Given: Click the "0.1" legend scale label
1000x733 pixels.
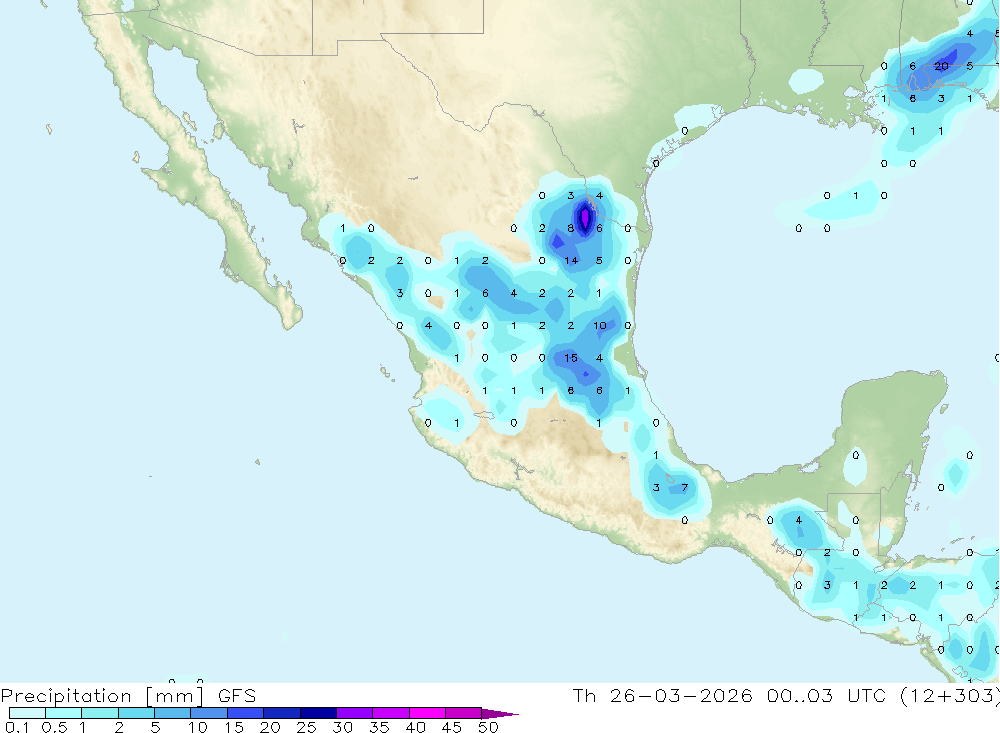Looking at the screenshot, I should [x=17, y=727].
